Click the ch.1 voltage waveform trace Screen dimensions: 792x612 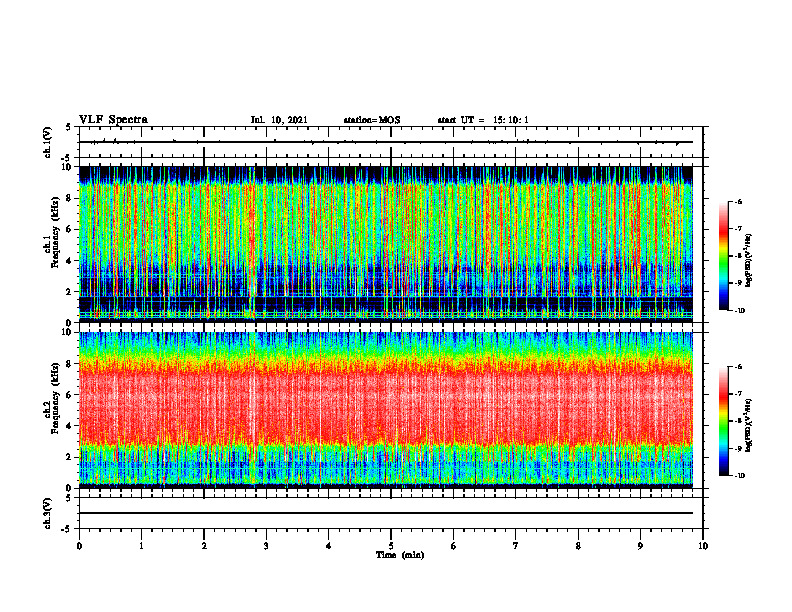[x=386, y=142]
